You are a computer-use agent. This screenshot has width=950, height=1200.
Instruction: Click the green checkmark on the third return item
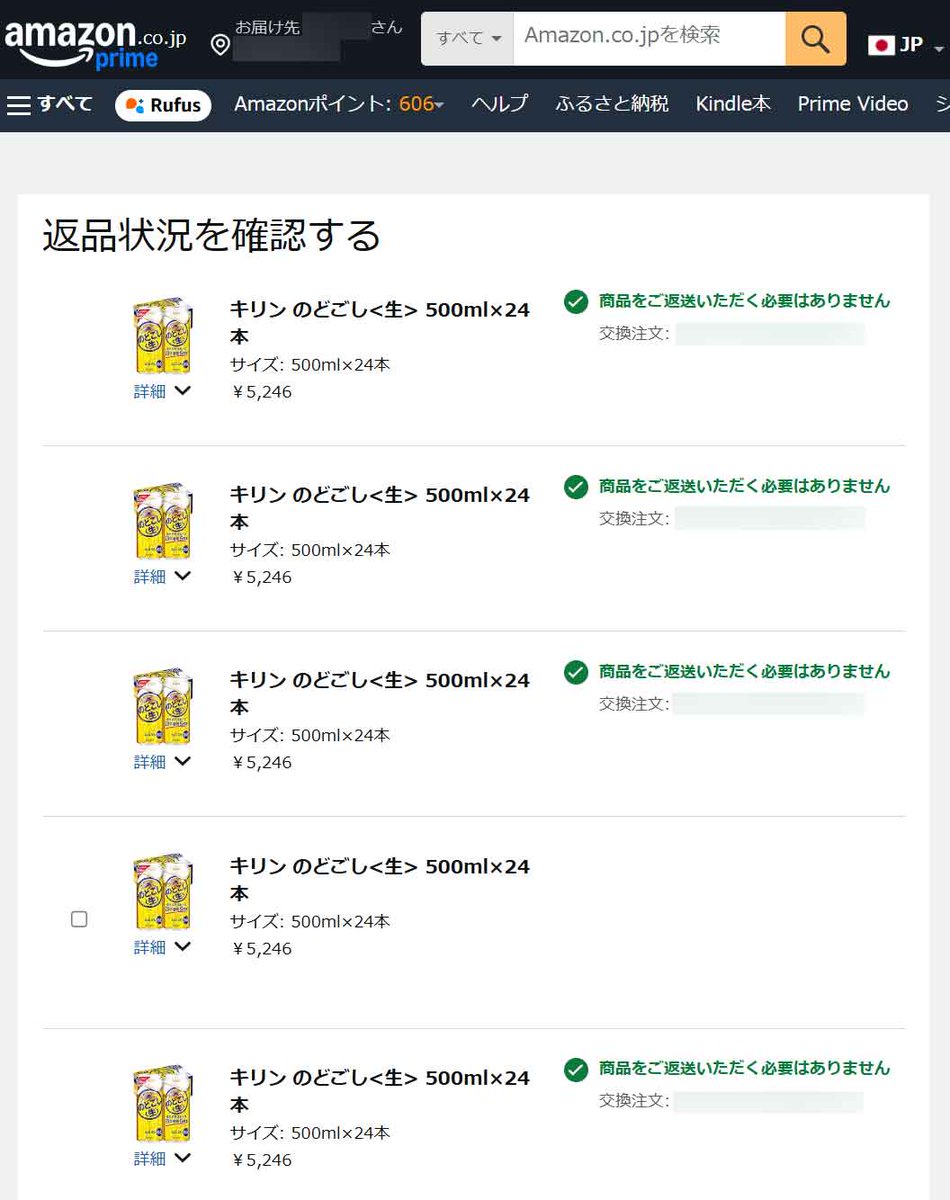coord(576,673)
